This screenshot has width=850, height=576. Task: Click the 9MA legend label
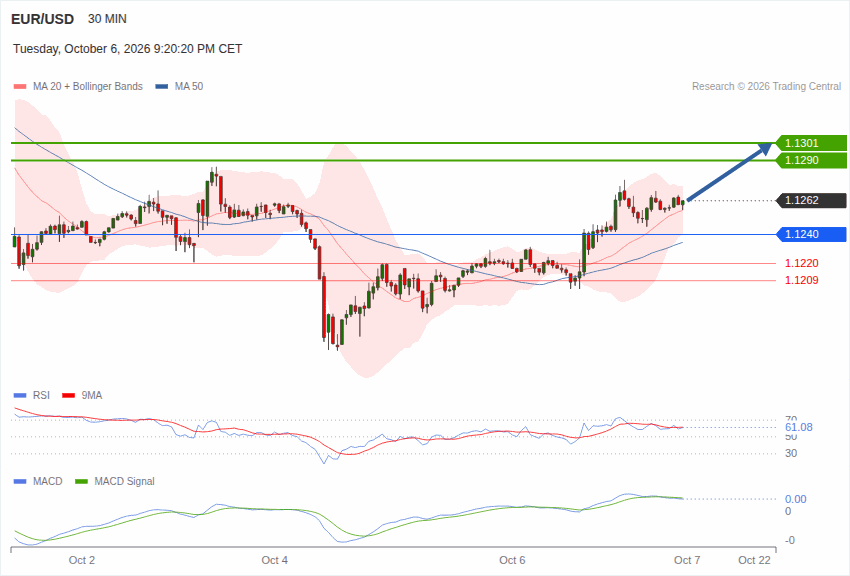92,396
